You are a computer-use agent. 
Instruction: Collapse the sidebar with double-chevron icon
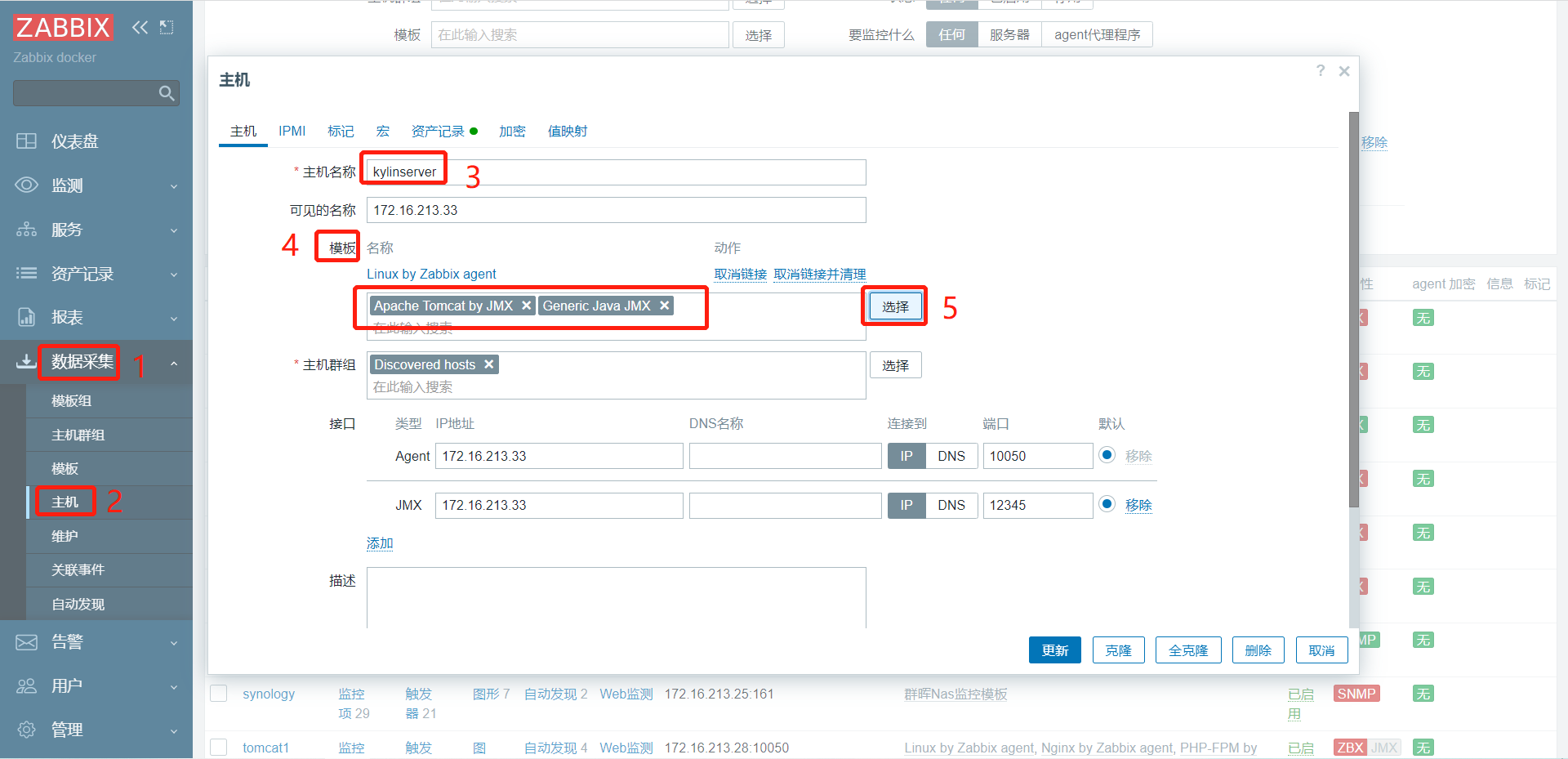point(140,27)
